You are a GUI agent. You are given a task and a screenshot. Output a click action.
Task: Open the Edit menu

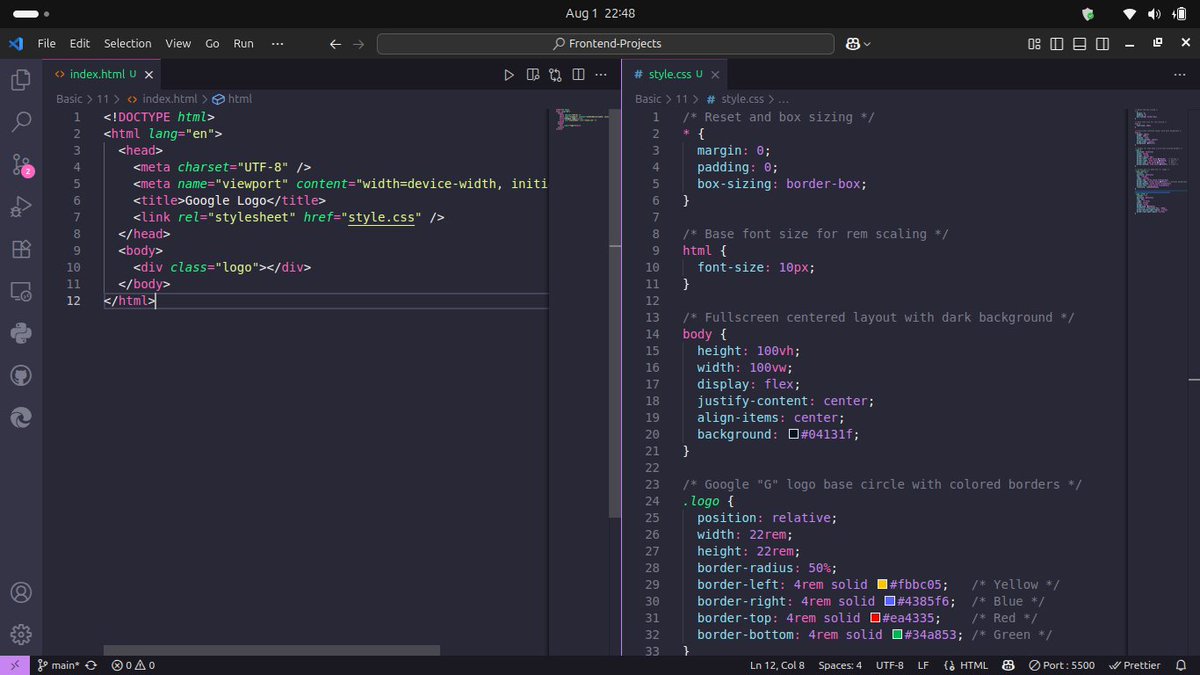(80, 44)
